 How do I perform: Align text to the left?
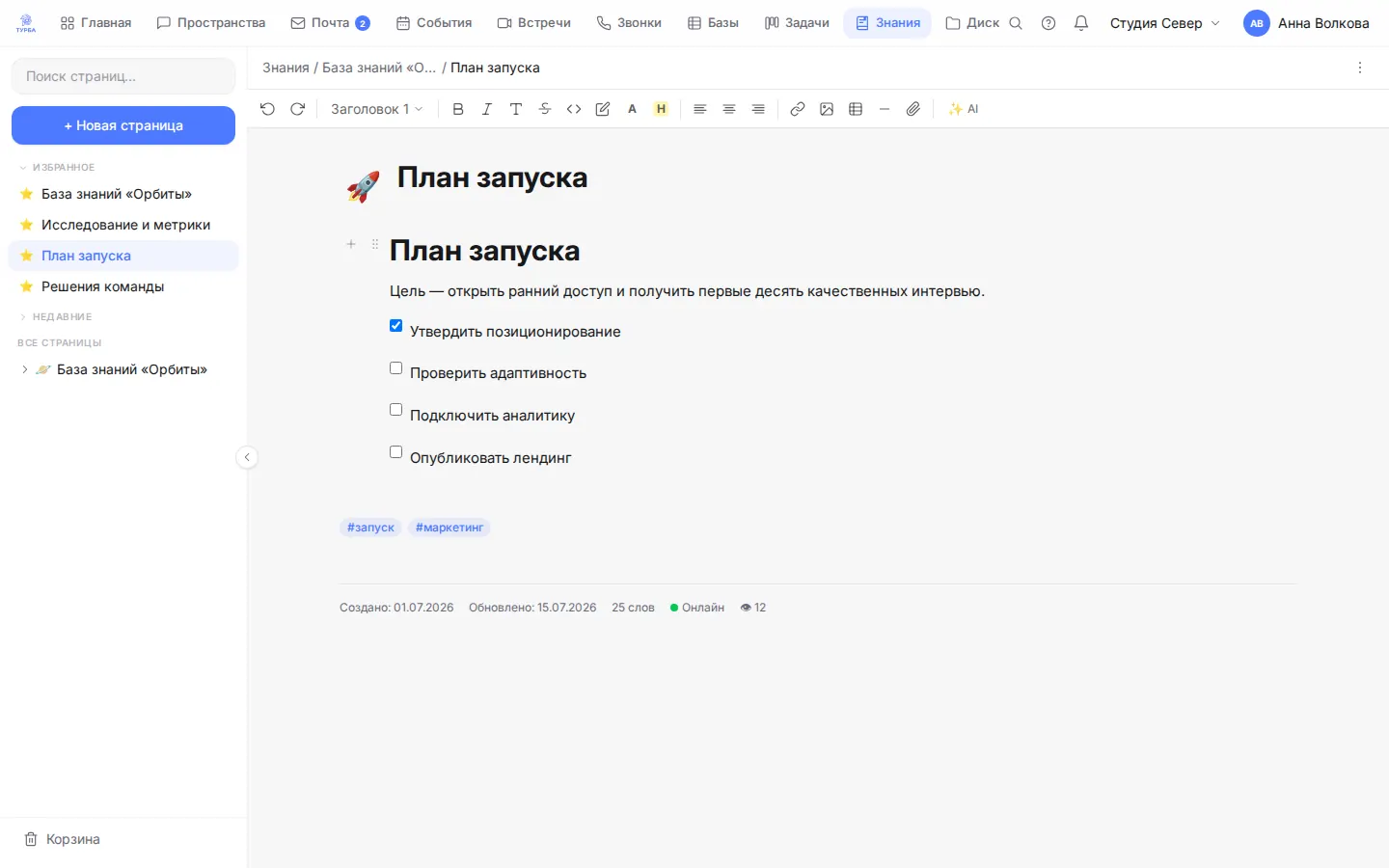point(700,109)
